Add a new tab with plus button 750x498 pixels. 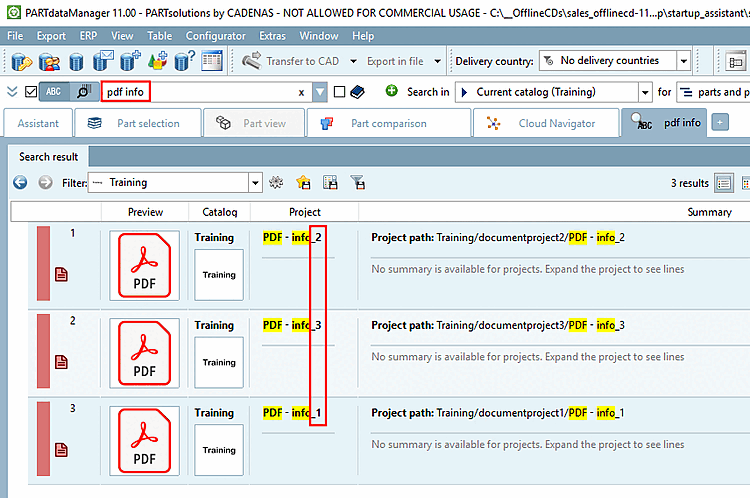720,122
